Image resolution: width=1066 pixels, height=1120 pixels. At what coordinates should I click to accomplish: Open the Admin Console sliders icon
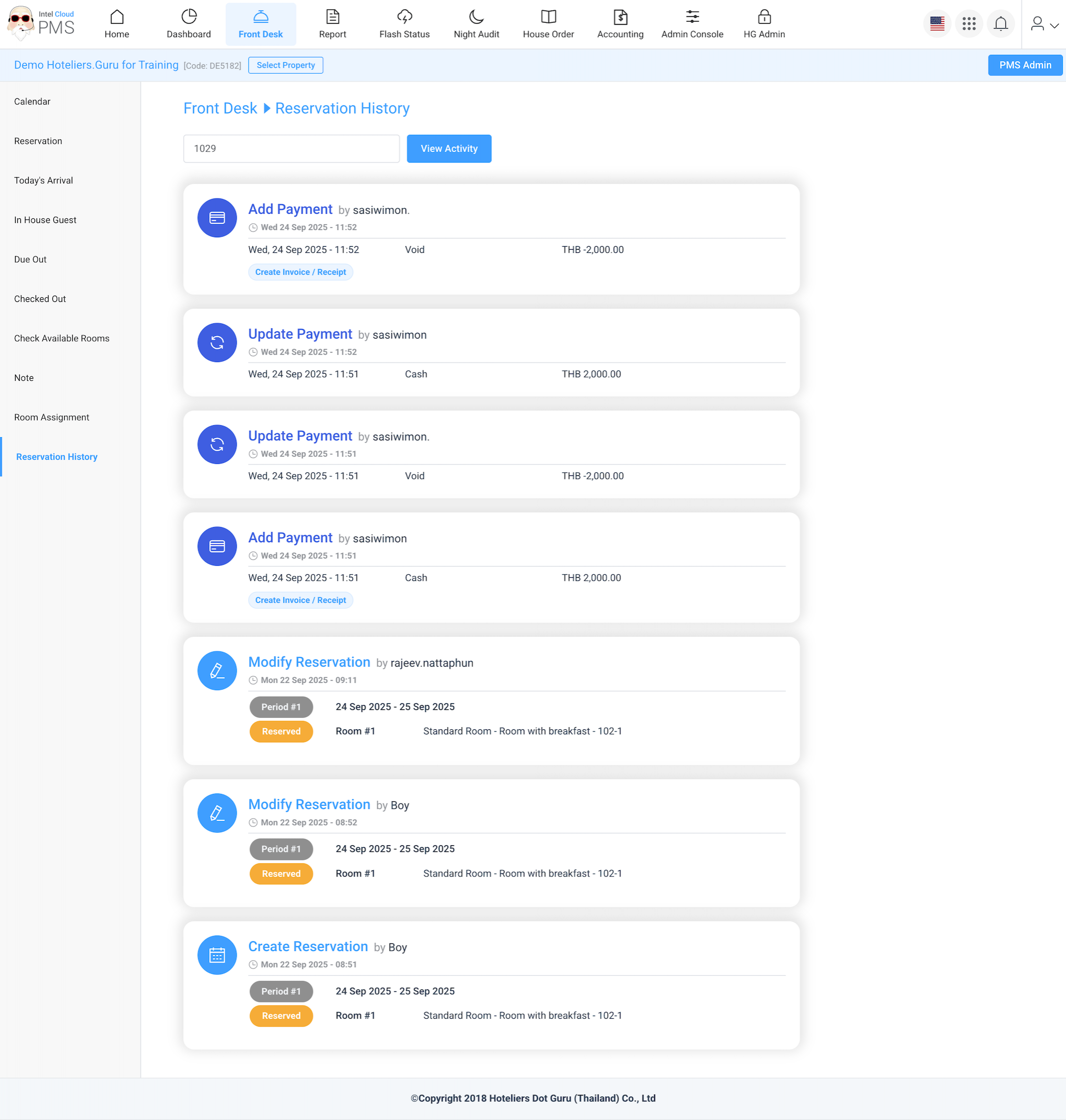point(691,17)
